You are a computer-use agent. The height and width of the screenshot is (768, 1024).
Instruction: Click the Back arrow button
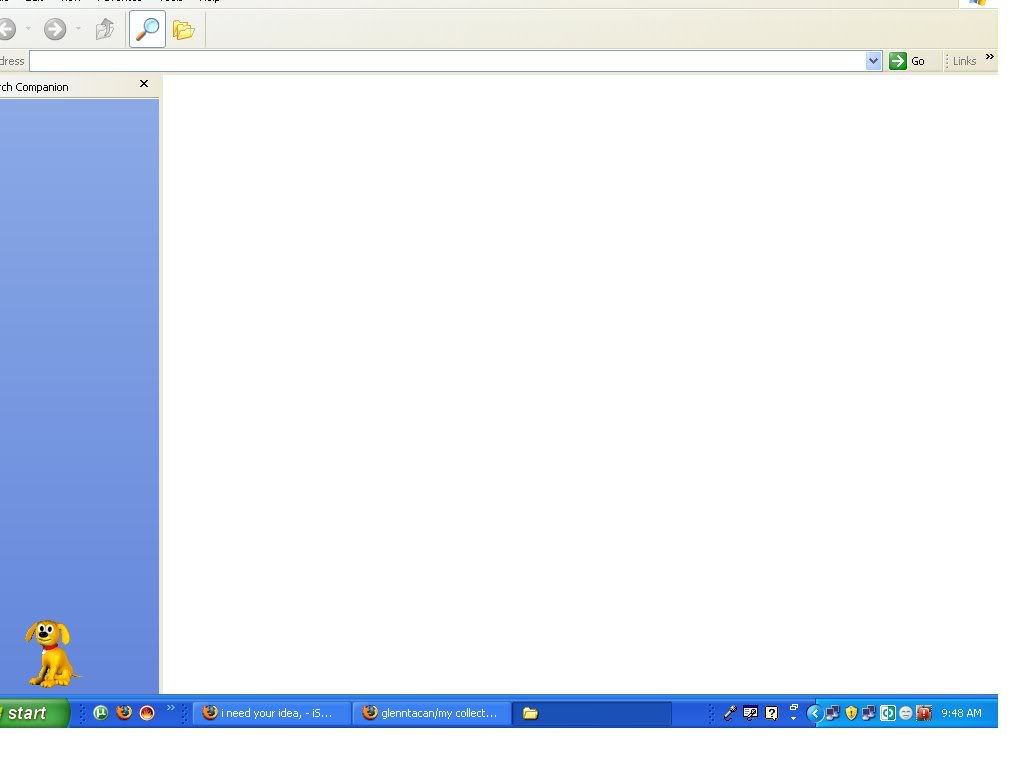7,29
